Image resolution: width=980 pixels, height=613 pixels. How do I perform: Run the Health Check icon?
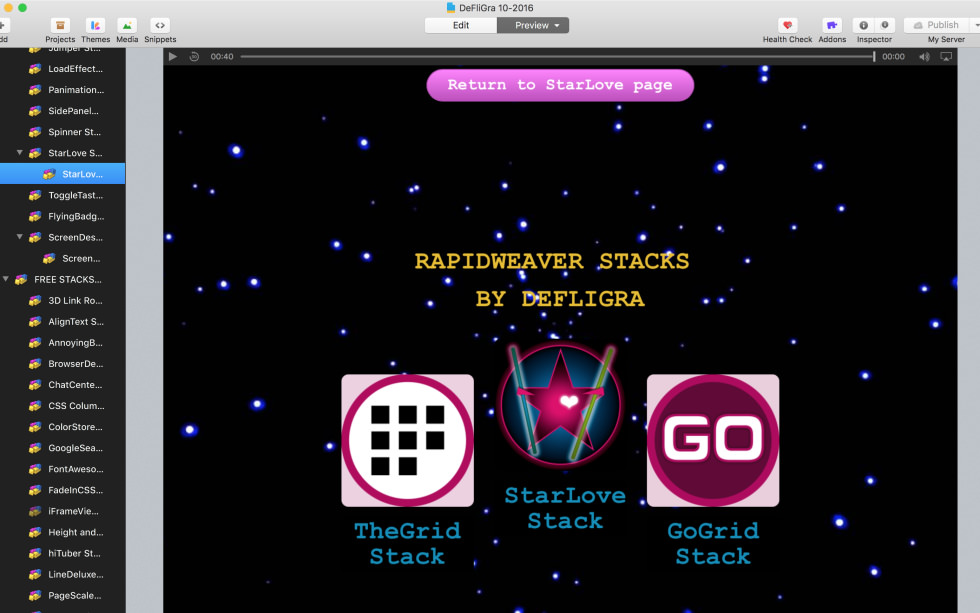(x=788, y=26)
